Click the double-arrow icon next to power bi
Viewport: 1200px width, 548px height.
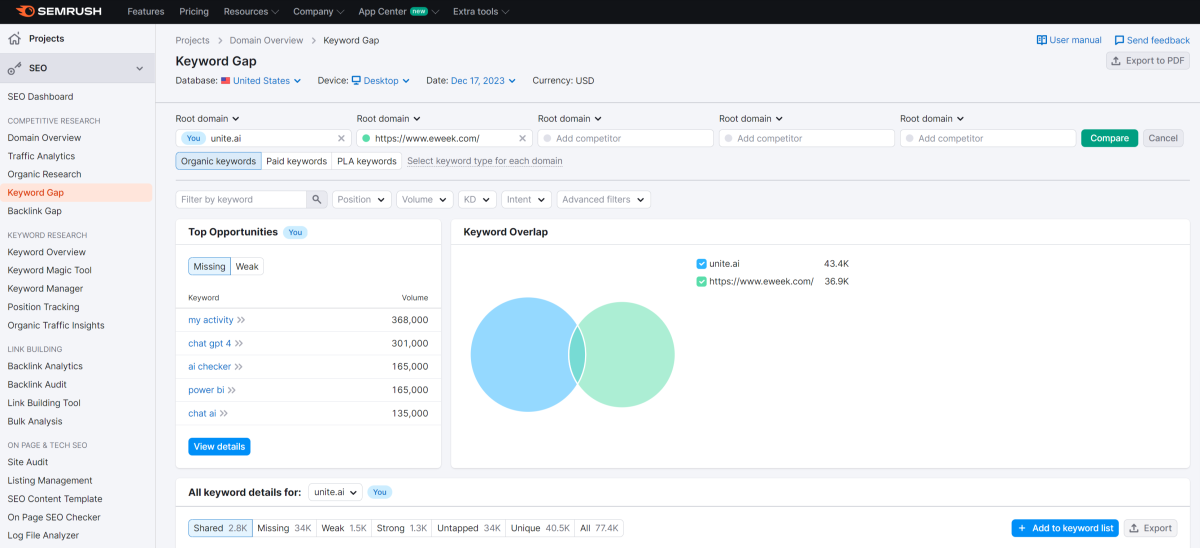tap(232, 390)
